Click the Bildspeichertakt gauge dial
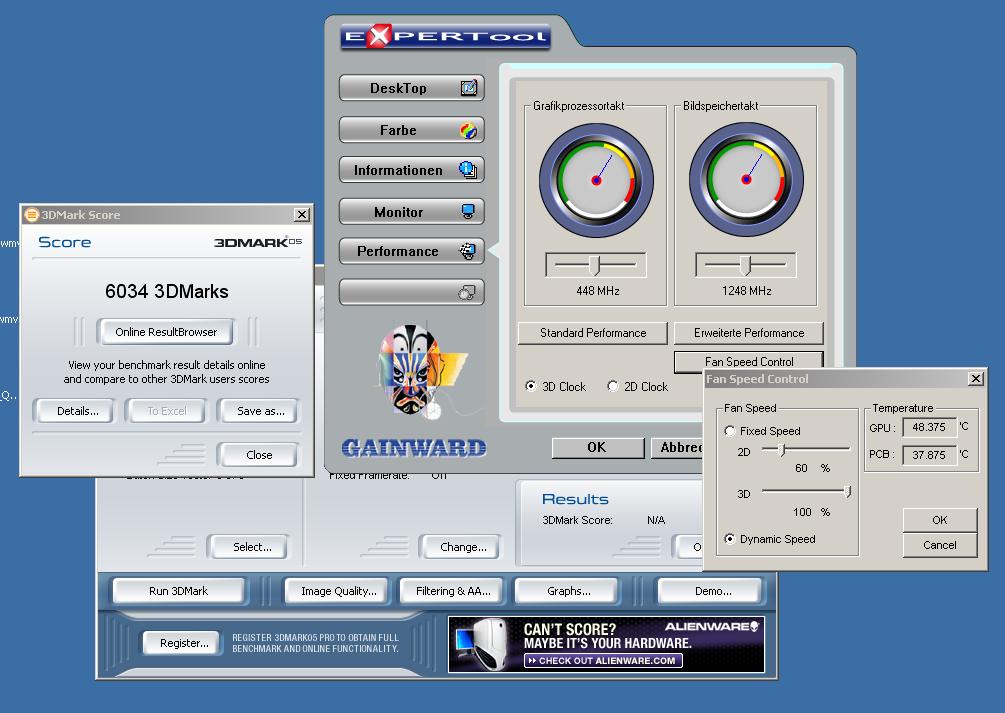 click(746, 180)
